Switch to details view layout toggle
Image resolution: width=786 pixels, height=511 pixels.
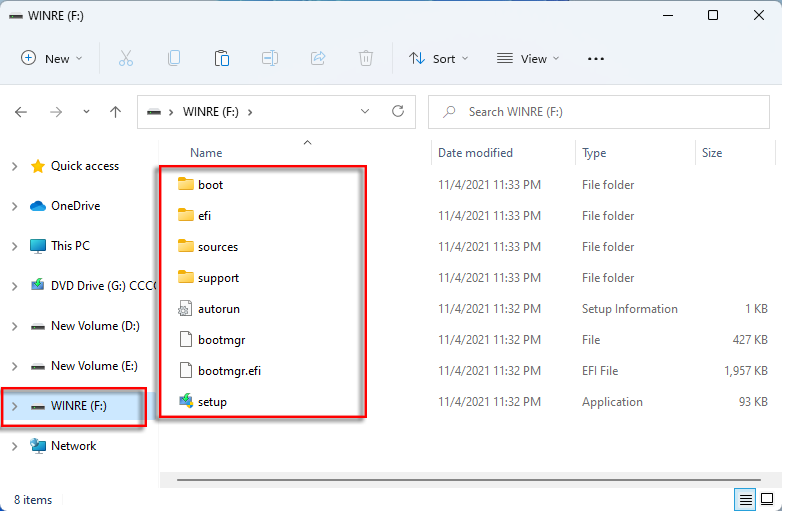(x=745, y=498)
